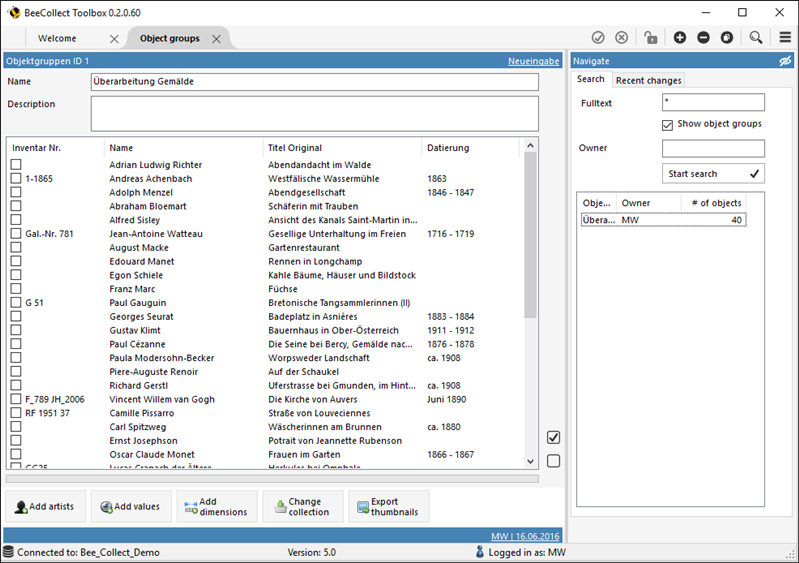
Task: Click the Name input field
Action: point(314,82)
